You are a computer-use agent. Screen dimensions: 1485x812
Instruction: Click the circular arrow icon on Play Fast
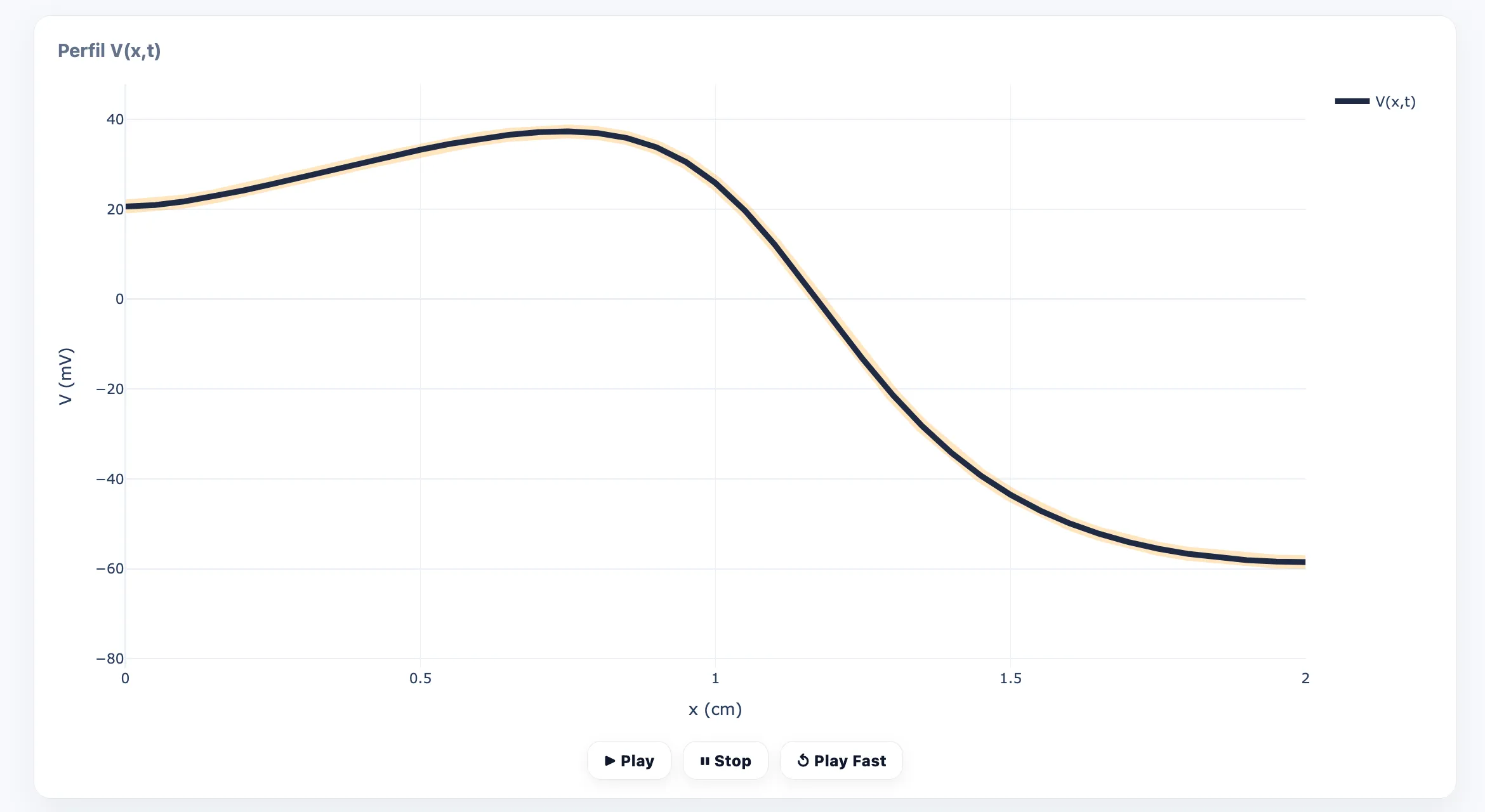pos(803,761)
